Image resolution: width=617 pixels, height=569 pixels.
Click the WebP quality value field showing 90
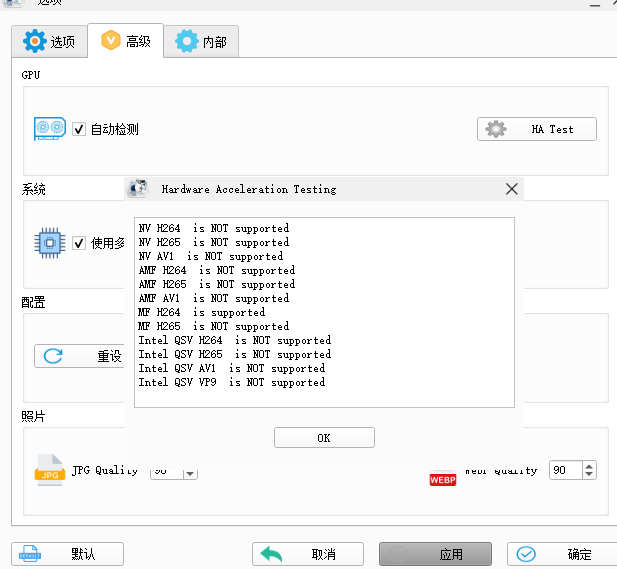point(565,470)
